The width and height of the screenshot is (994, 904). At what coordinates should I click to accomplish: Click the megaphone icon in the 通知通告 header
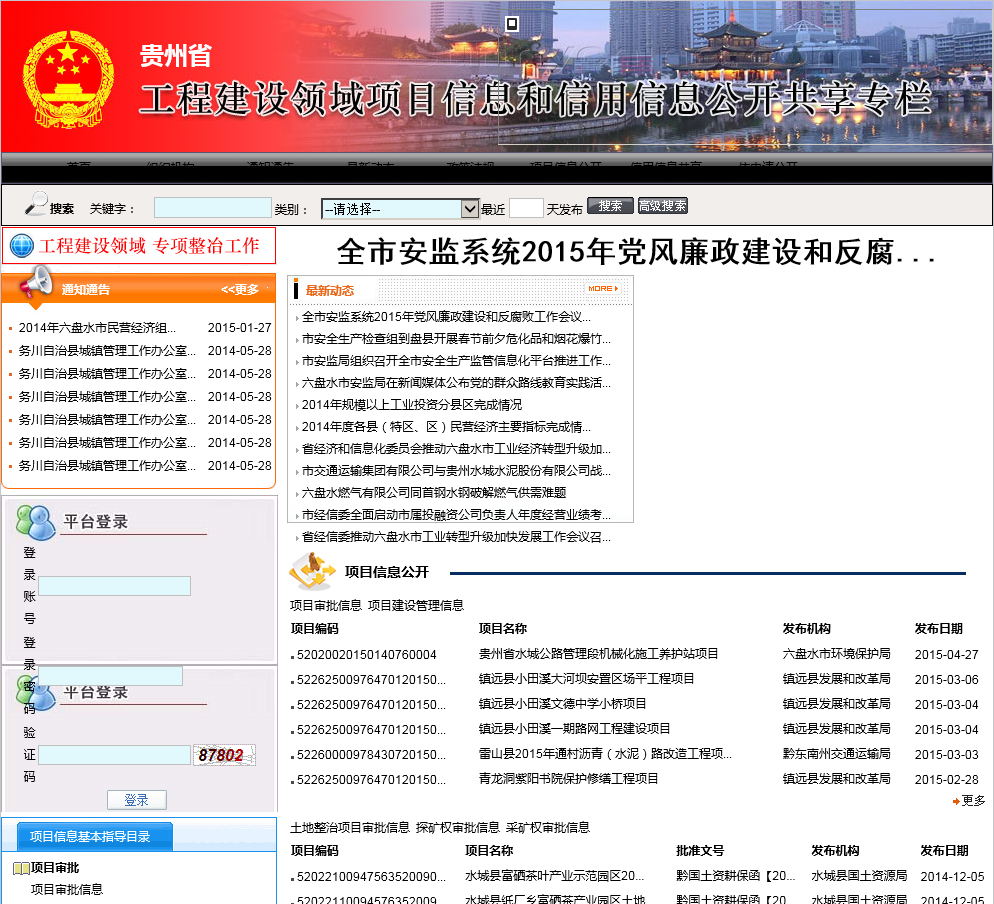click(x=35, y=282)
